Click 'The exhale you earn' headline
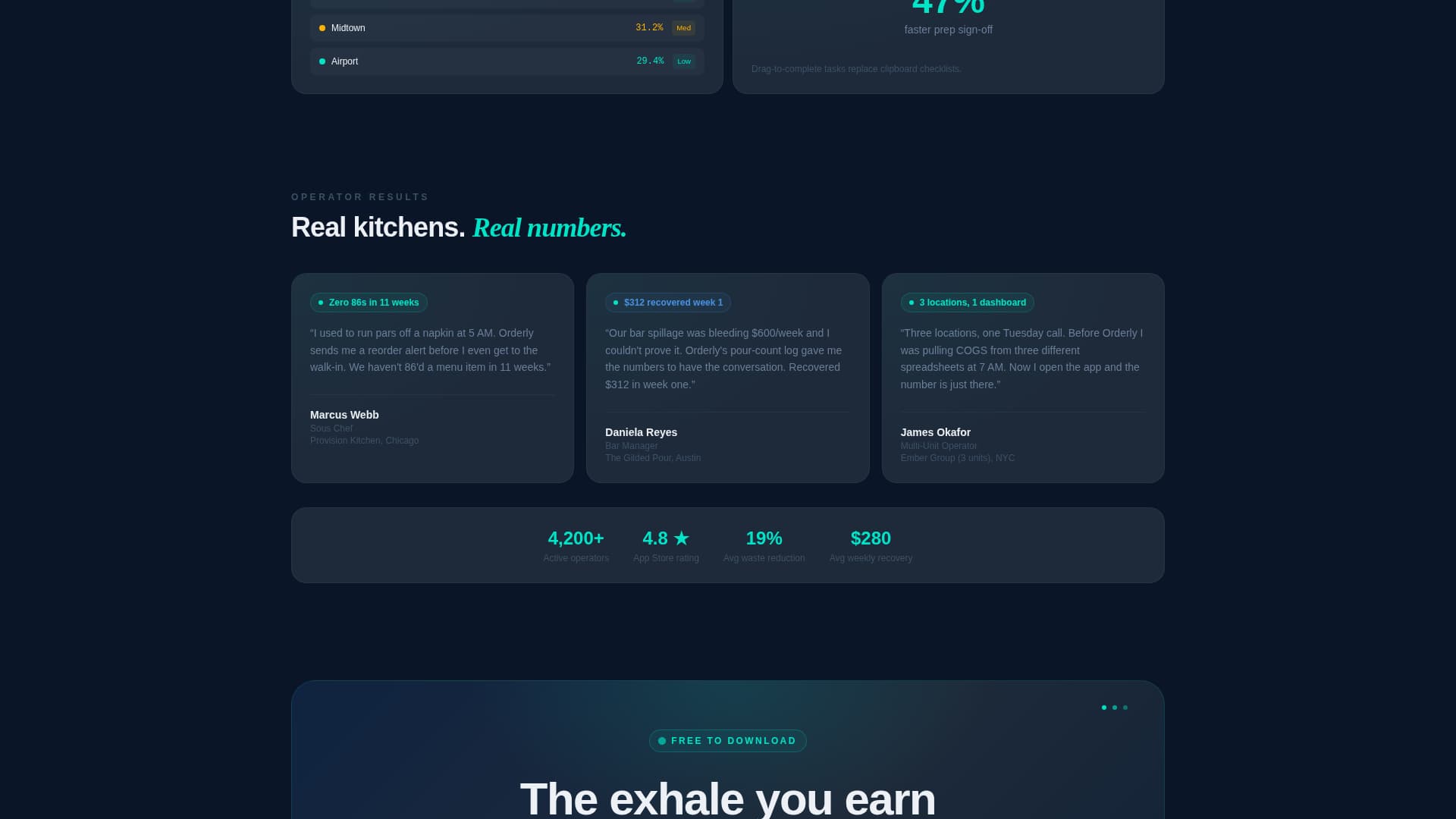Image resolution: width=1456 pixels, height=819 pixels. pyautogui.click(x=727, y=799)
